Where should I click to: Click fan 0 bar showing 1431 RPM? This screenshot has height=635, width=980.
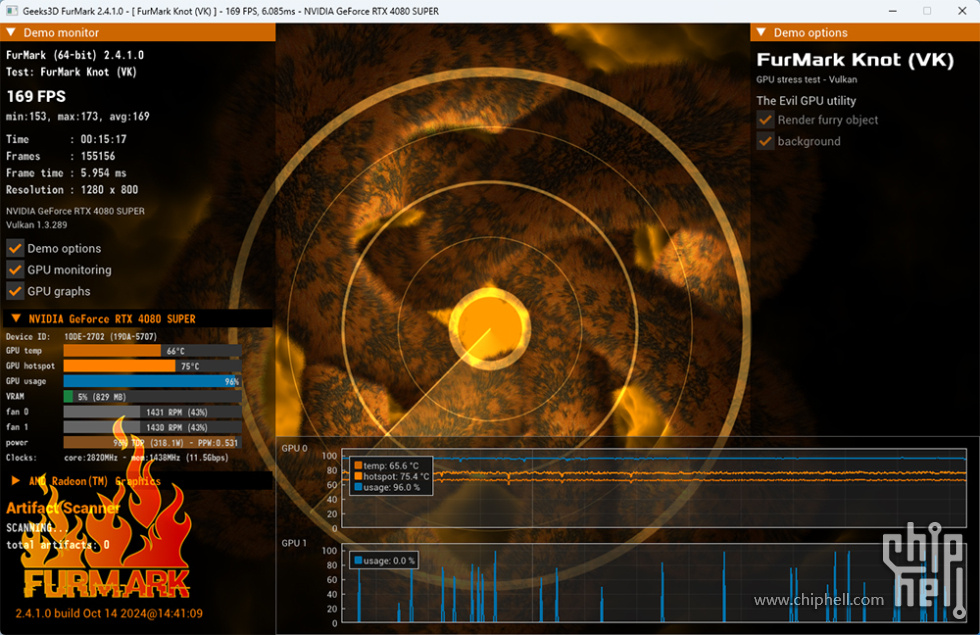(x=152, y=412)
